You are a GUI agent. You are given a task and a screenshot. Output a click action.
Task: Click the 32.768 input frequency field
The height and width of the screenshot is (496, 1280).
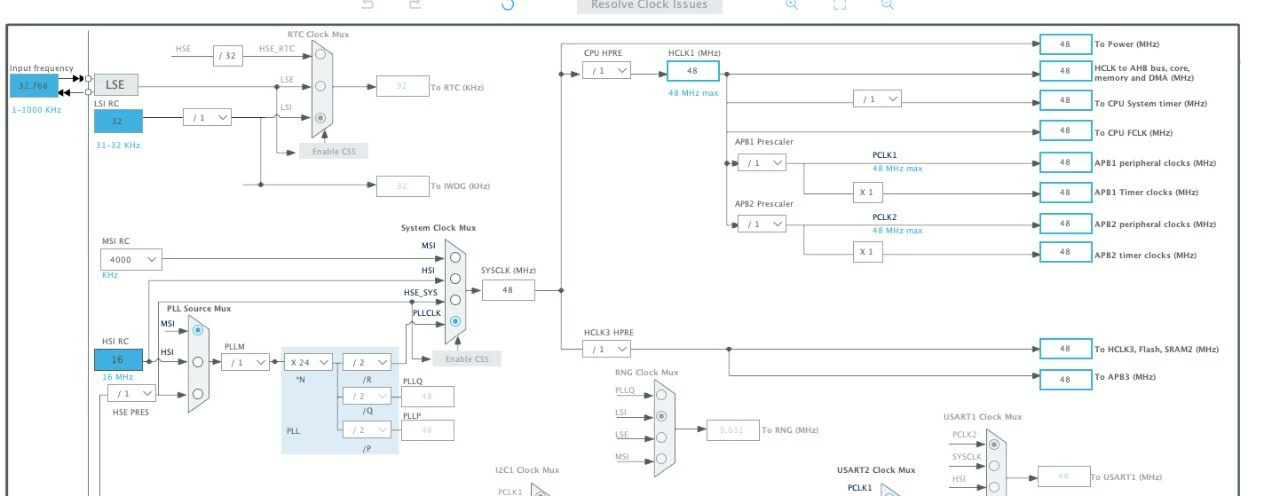(x=33, y=86)
